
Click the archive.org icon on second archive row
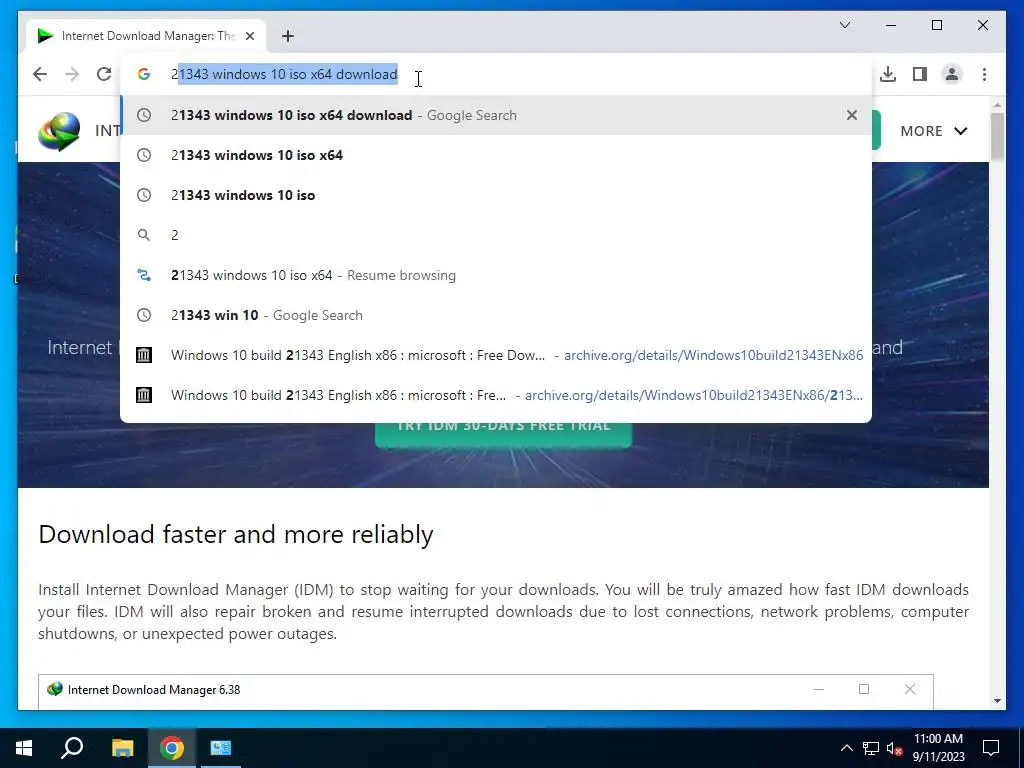coord(144,395)
